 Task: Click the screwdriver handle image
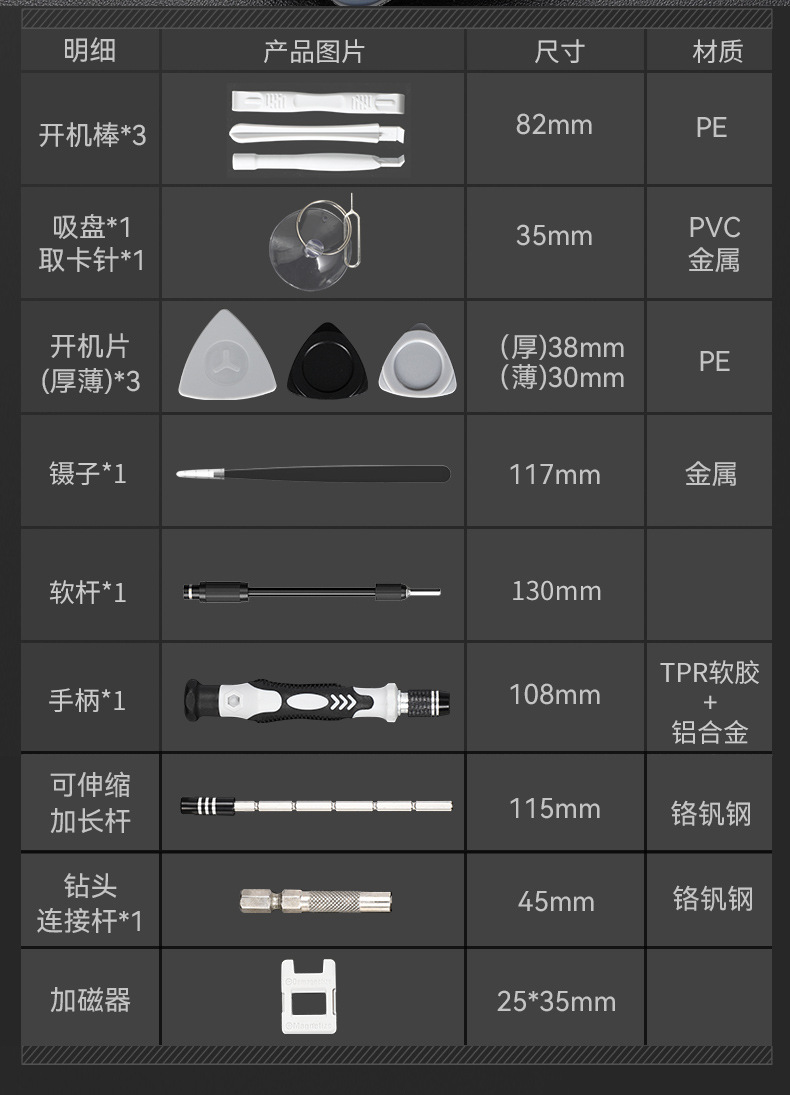coord(316,700)
